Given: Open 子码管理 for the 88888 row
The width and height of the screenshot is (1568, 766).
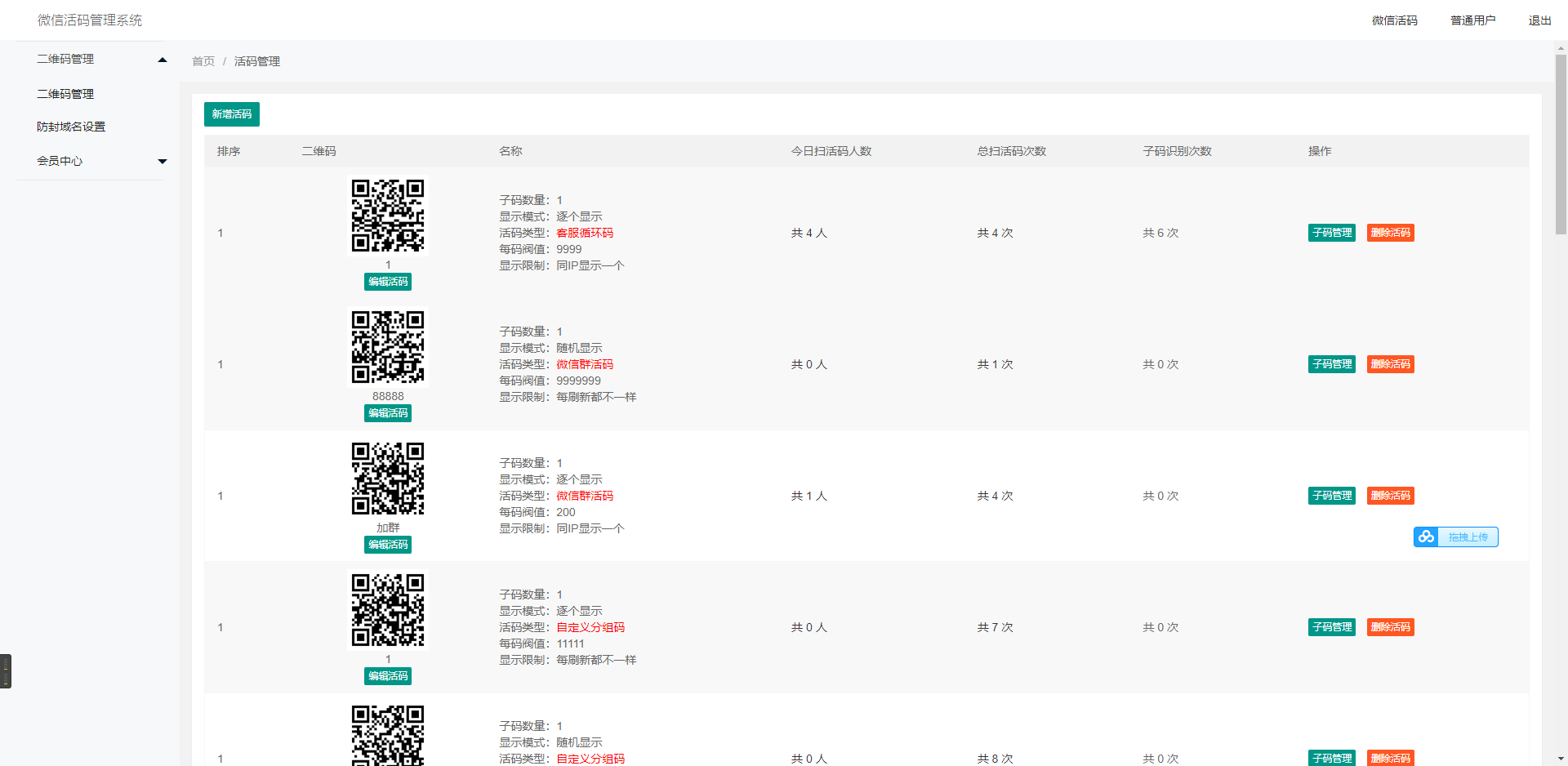Looking at the screenshot, I should click(1332, 364).
